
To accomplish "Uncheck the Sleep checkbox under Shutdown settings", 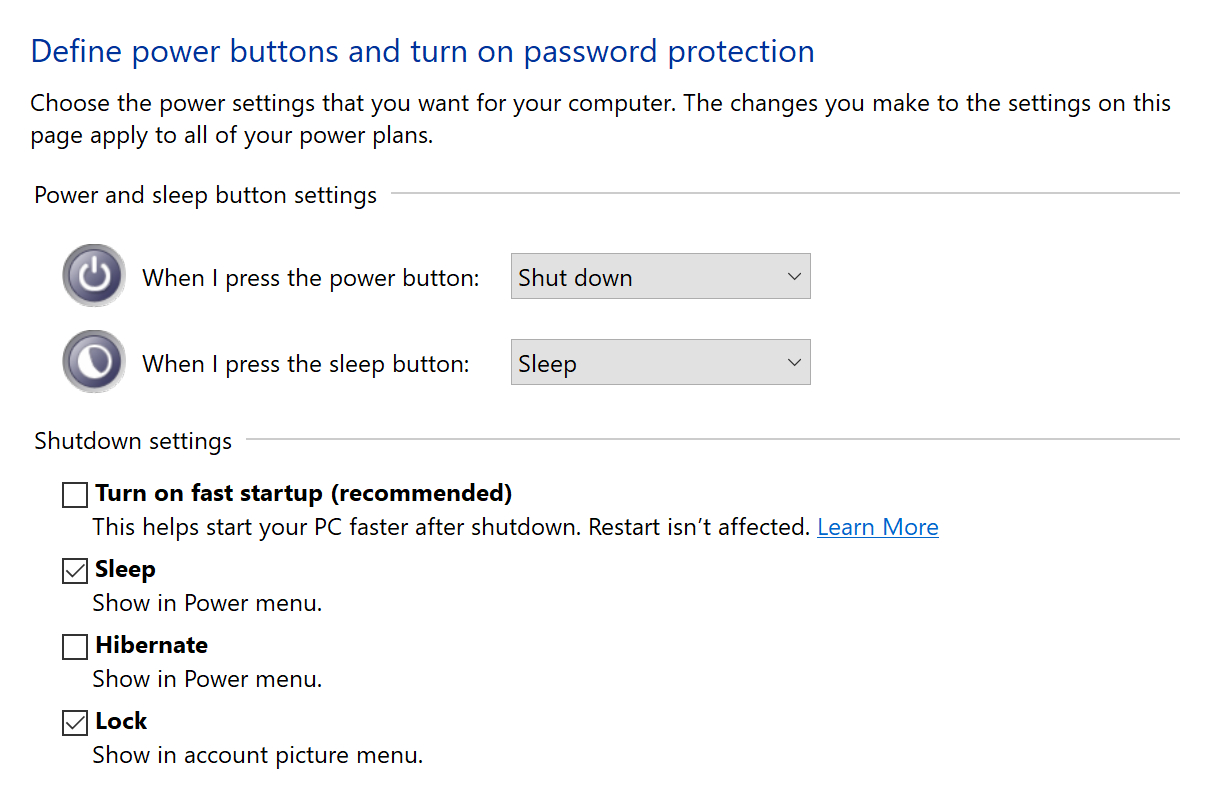I will pyautogui.click(x=75, y=571).
